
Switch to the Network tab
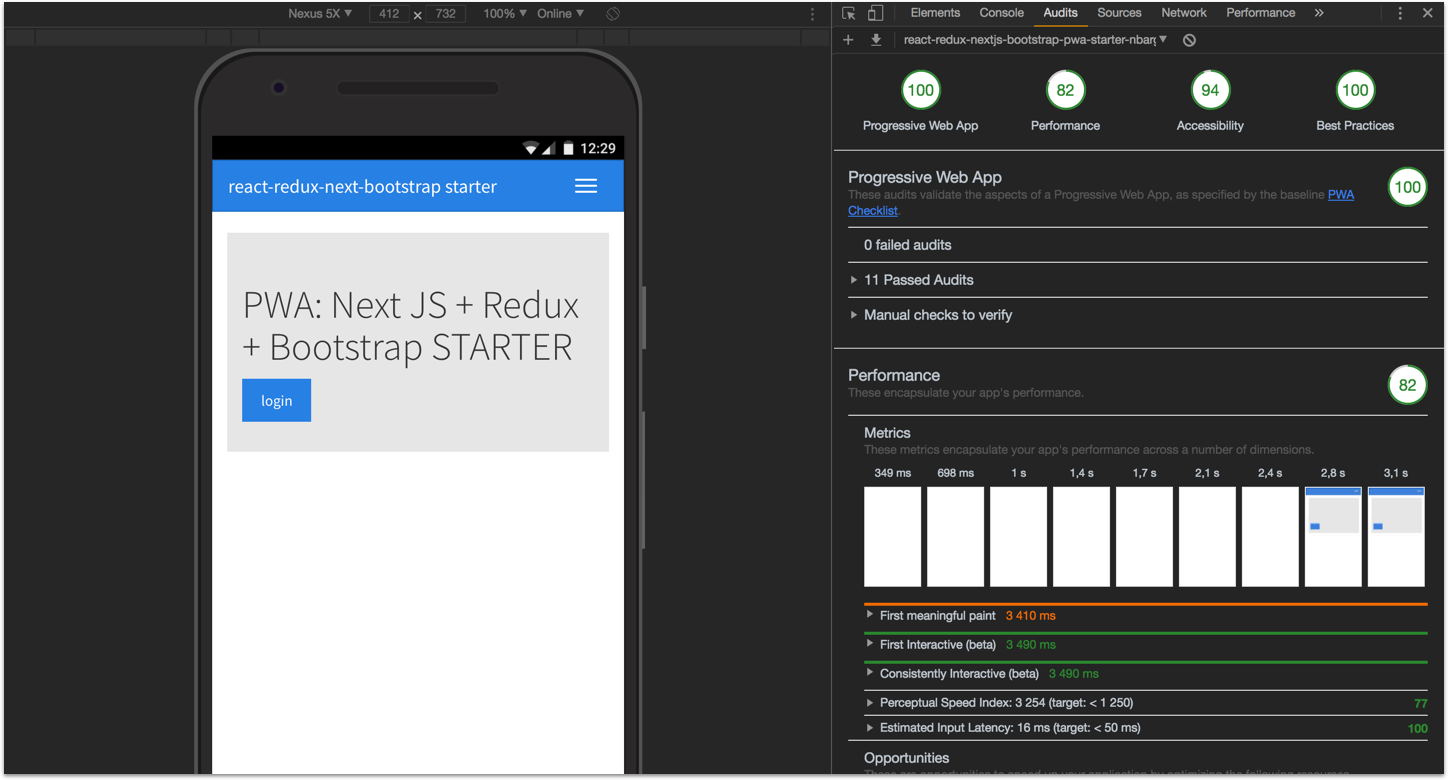click(x=1184, y=13)
